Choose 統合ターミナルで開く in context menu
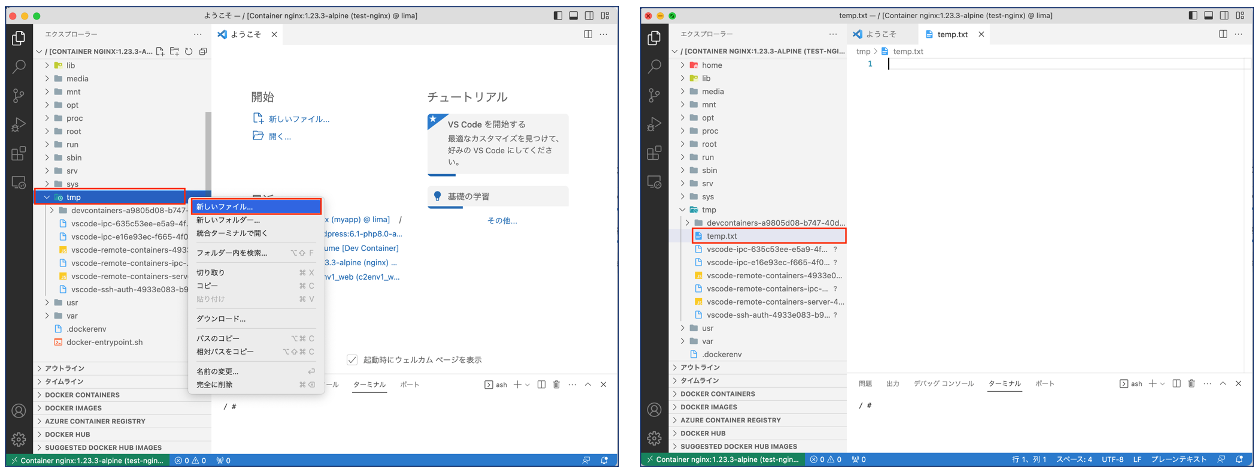Viewport: 1259px width, 474px height. pyautogui.click(x=256, y=232)
